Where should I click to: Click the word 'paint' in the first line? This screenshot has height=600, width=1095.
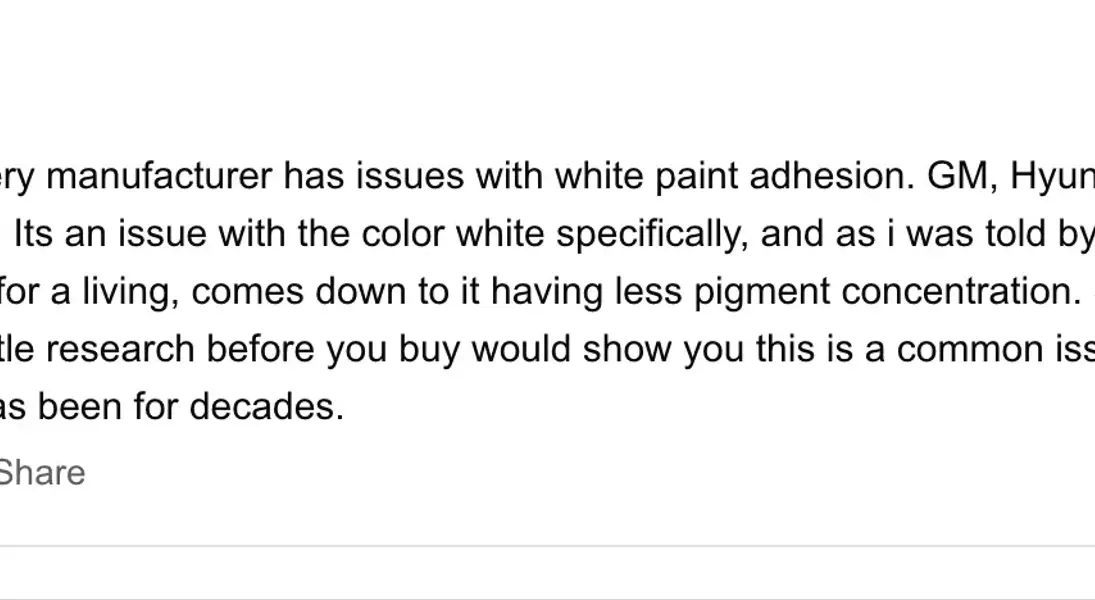tap(696, 177)
